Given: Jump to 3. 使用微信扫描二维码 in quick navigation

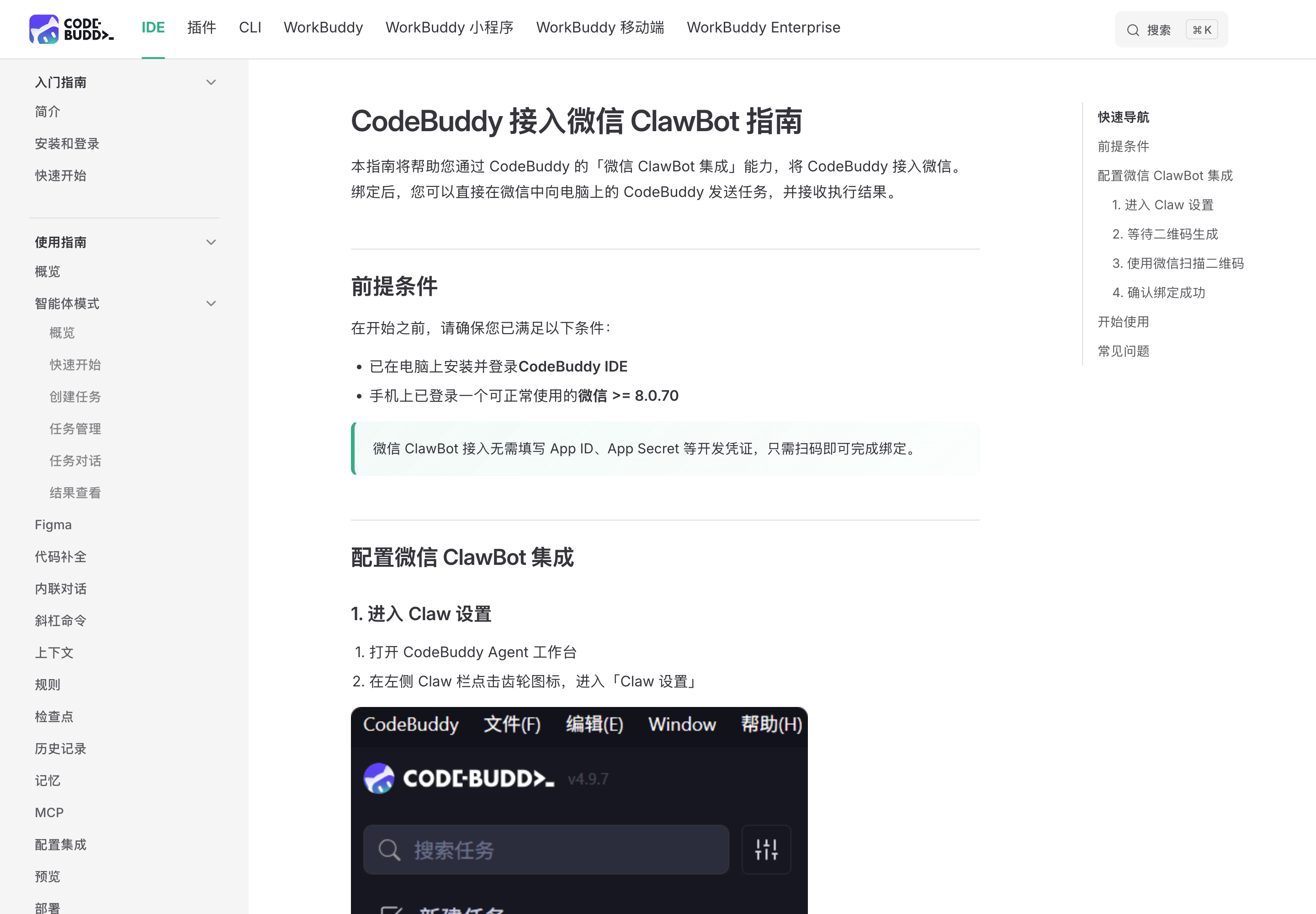Looking at the screenshot, I should point(1178,263).
